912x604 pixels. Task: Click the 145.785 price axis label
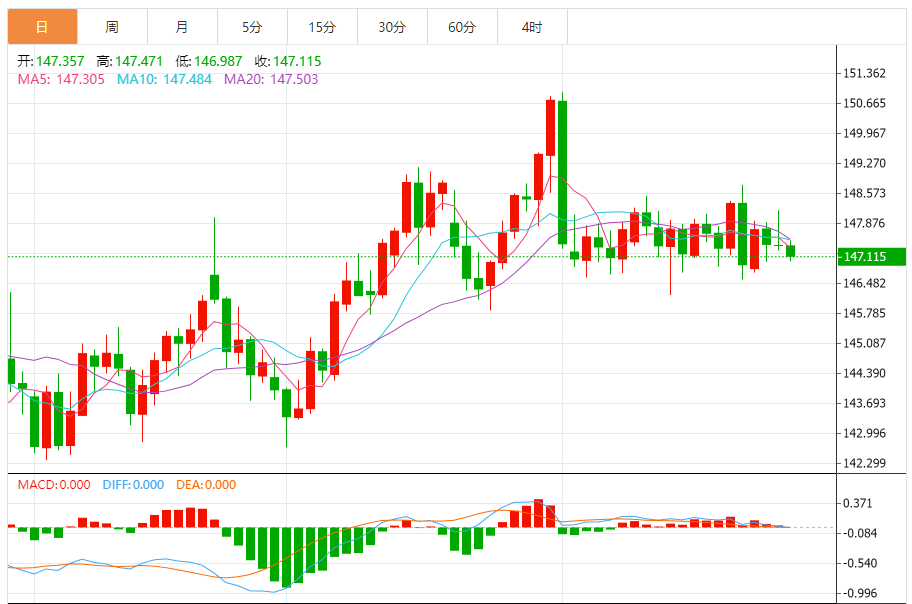(864, 314)
